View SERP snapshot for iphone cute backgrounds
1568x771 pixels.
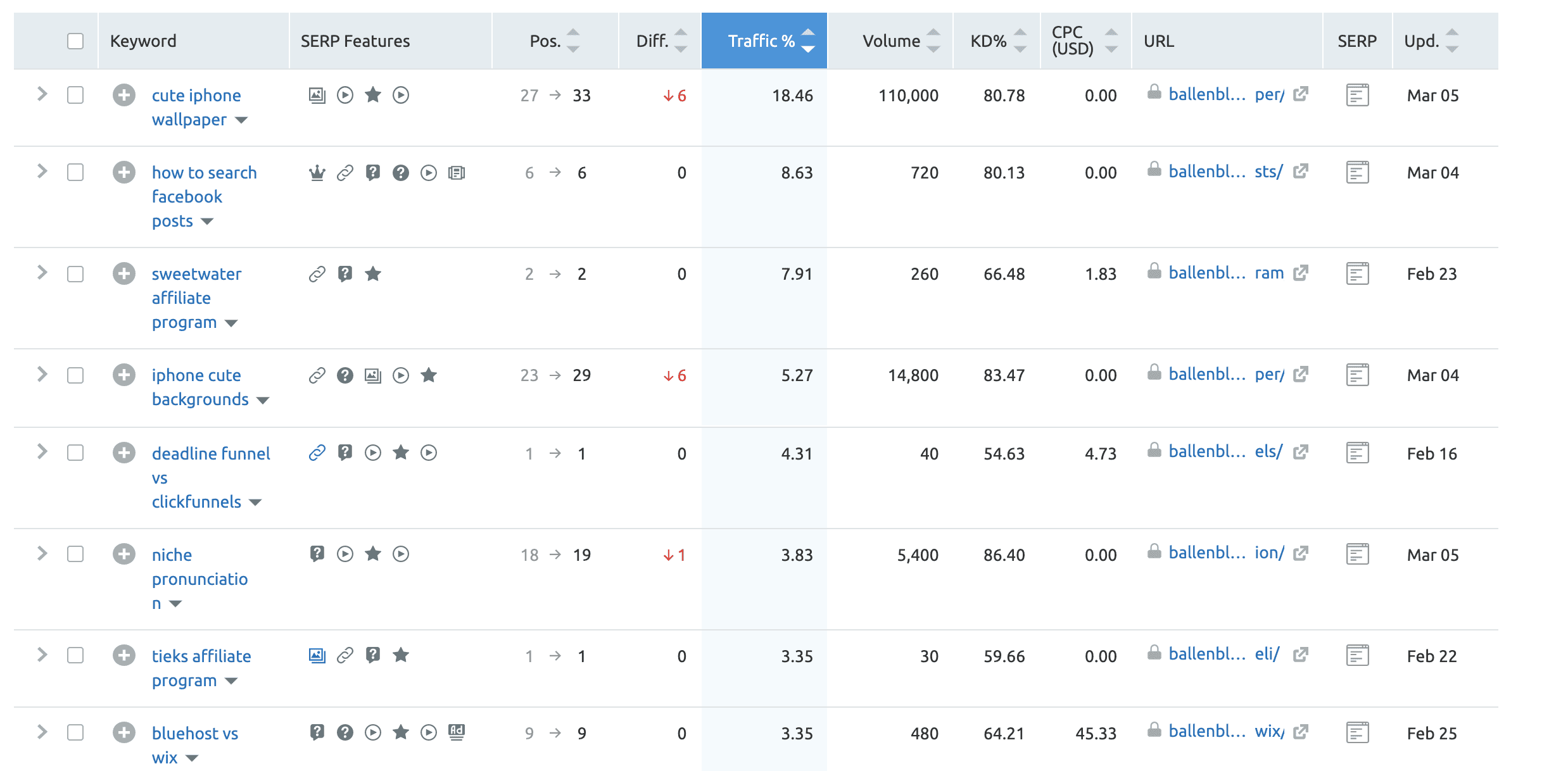(1357, 375)
